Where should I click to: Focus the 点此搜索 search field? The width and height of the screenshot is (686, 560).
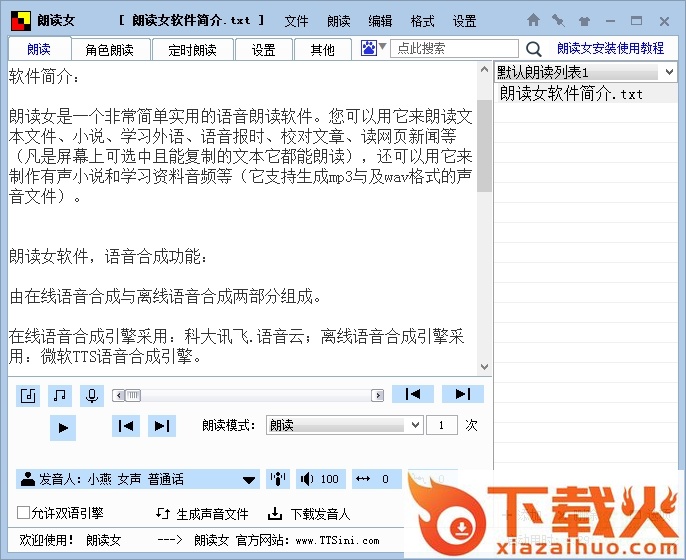coord(454,48)
